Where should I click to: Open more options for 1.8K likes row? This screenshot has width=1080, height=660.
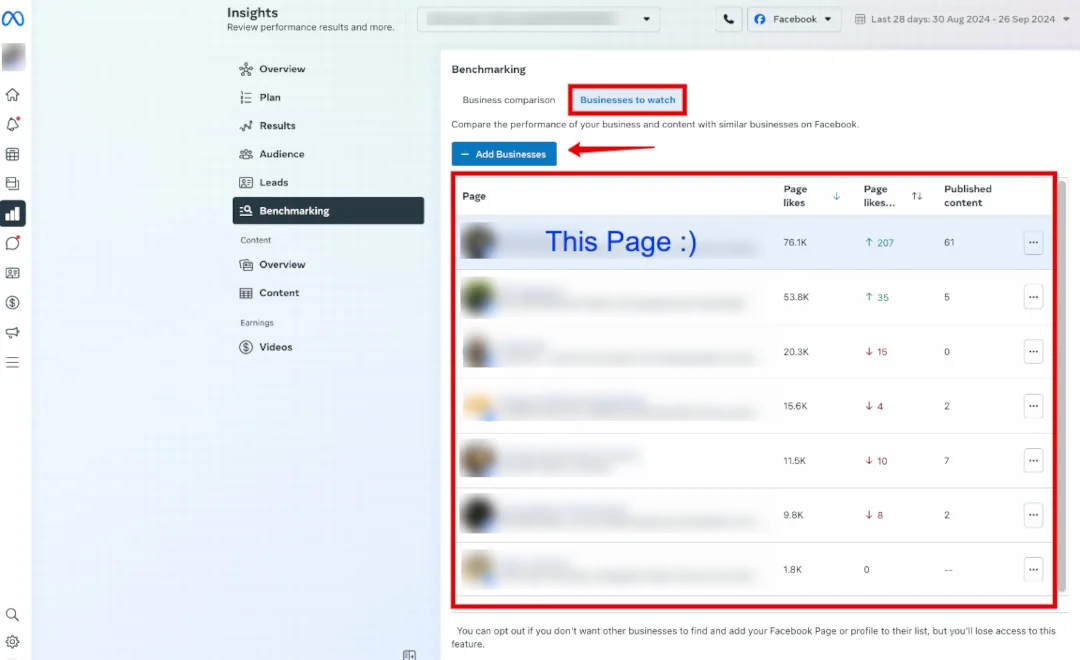coord(1033,569)
